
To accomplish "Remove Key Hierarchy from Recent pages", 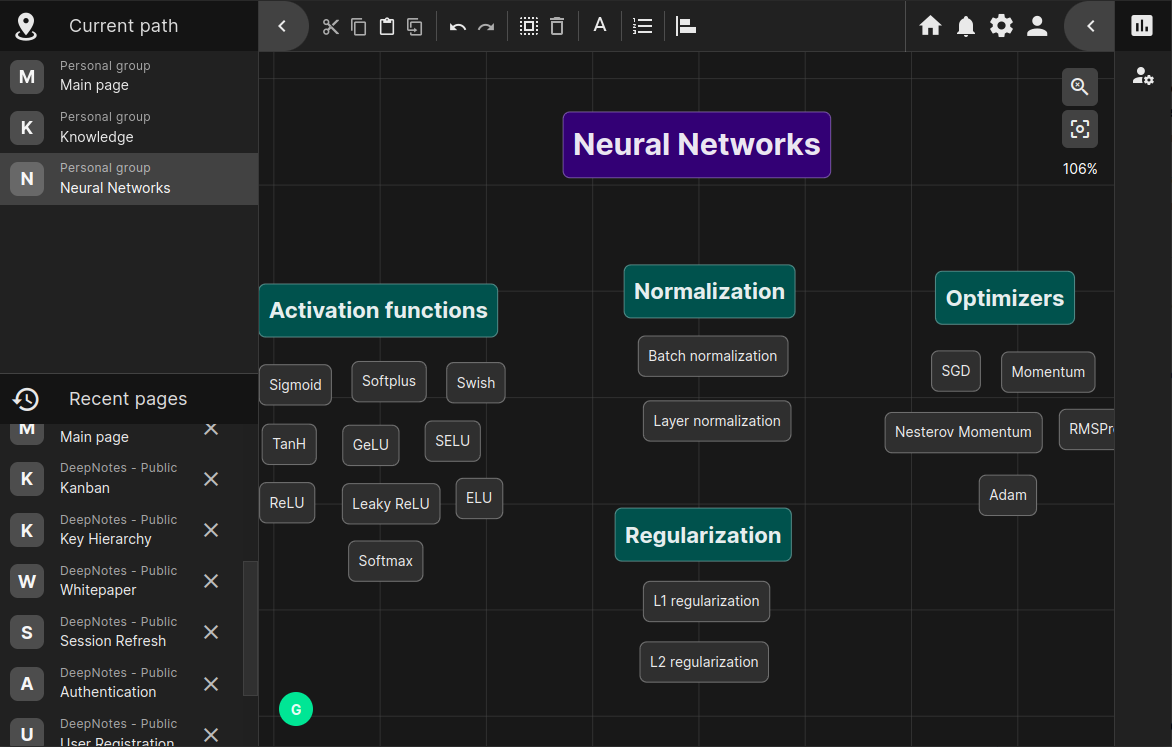I will pyautogui.click(x=212, y=530).
